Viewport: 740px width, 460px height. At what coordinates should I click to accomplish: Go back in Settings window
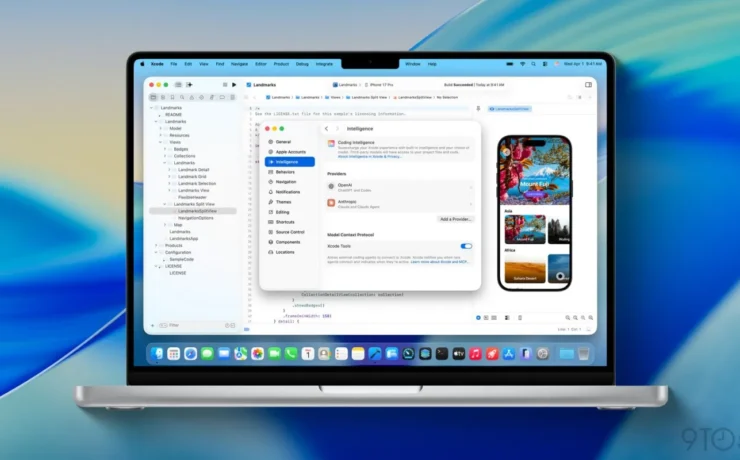(327, 129)
